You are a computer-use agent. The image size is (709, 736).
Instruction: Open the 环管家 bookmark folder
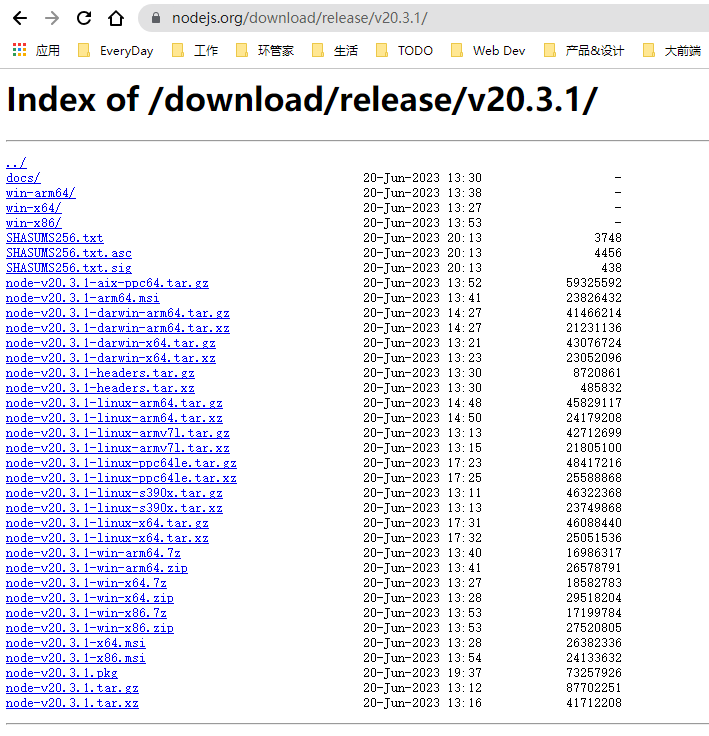pos(265,51)
